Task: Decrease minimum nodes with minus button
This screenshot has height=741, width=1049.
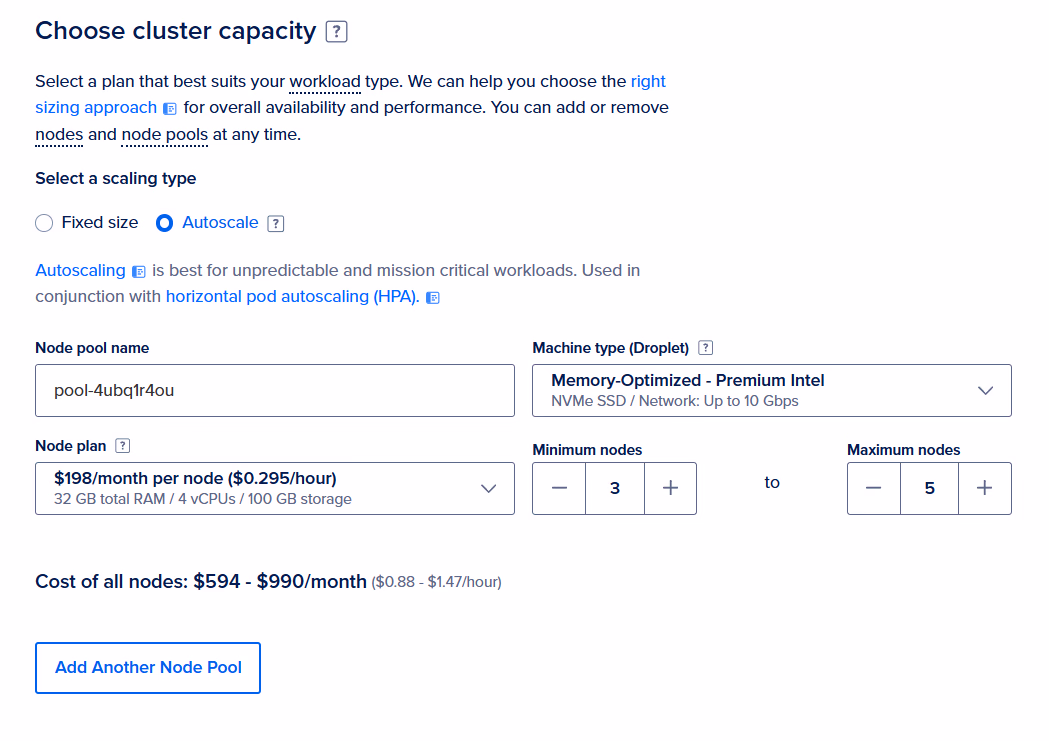Action: click(559, 488)
